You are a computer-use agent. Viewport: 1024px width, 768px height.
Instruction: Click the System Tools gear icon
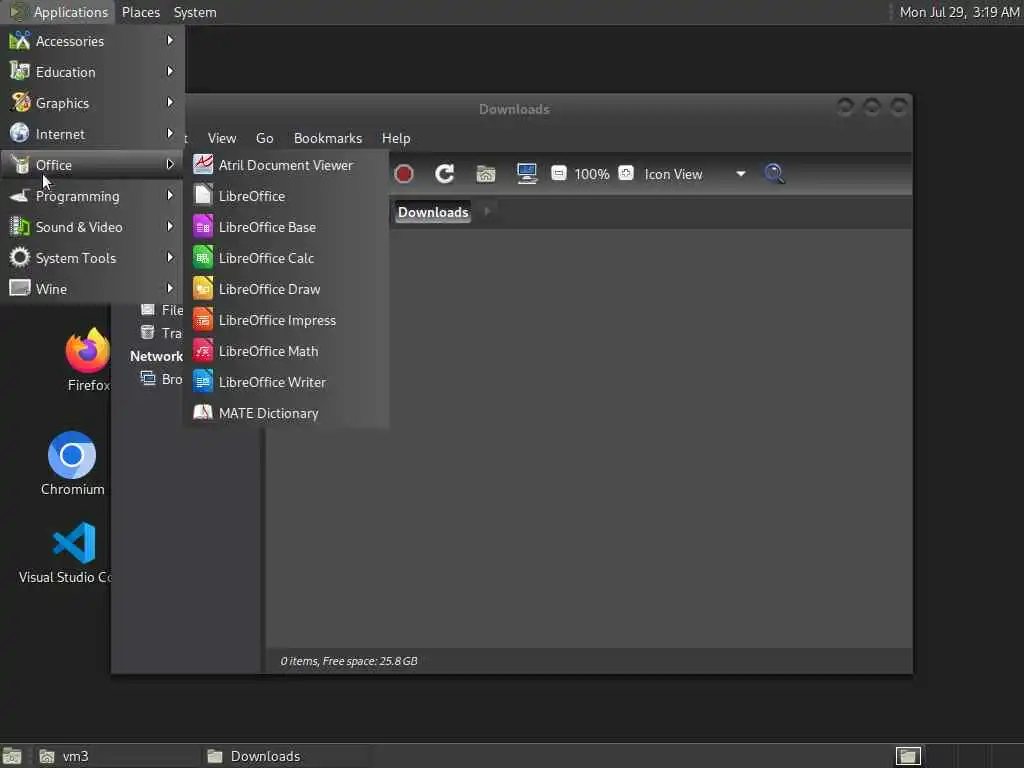(20, 257)
